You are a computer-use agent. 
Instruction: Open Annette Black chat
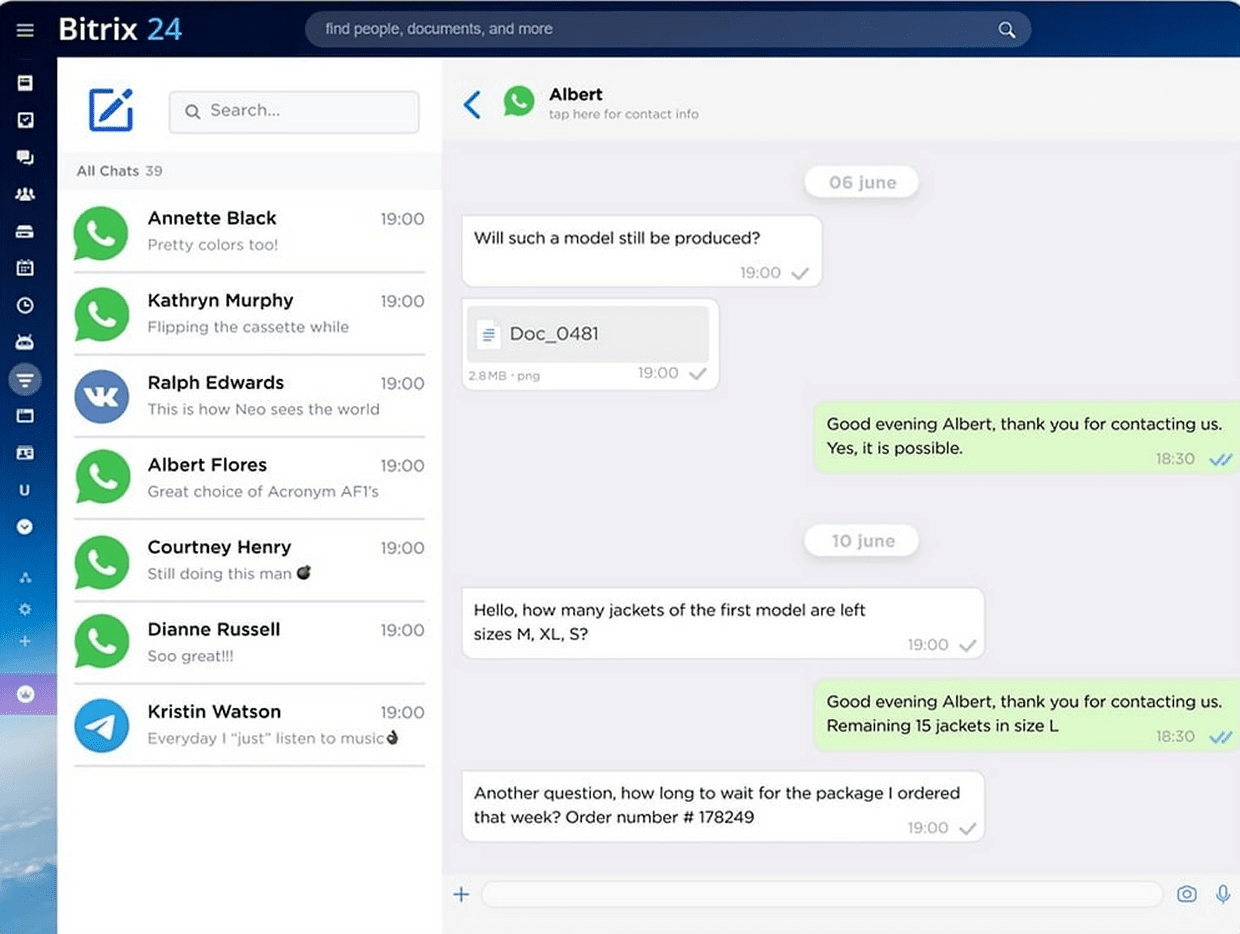pos(249,231)
